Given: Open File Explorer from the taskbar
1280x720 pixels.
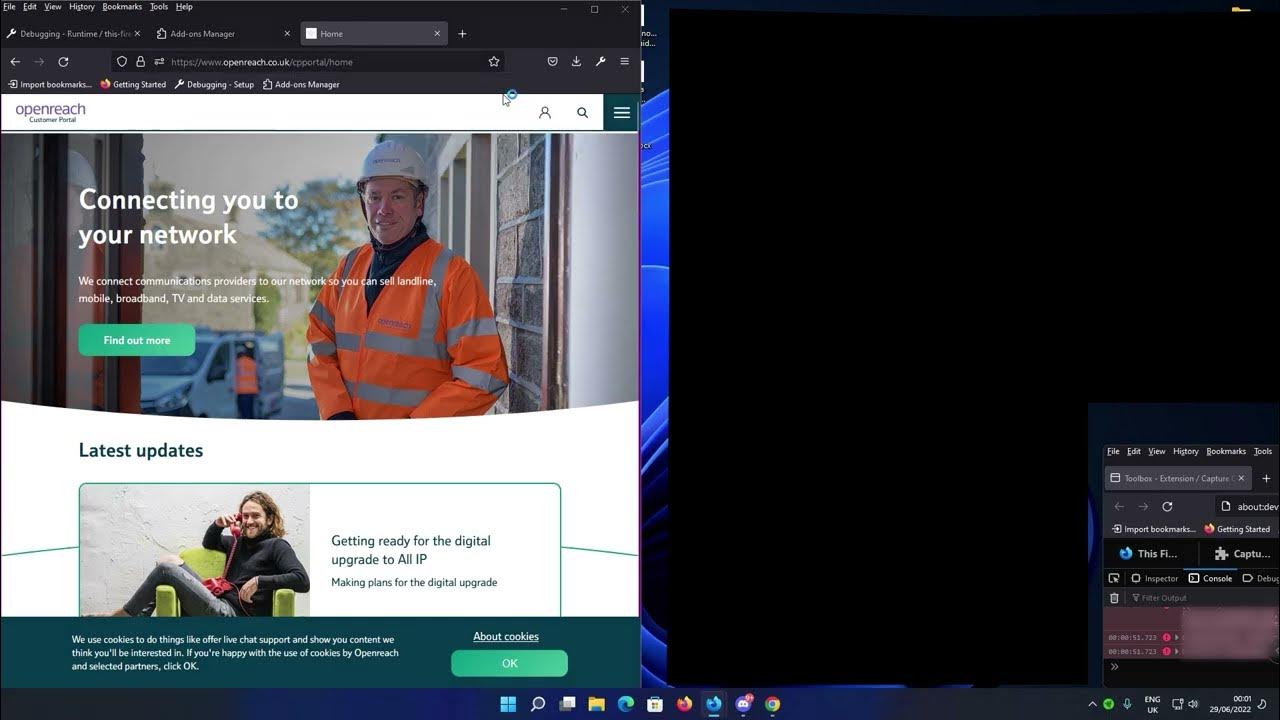Looking at the screenshot, I should click(596, 704).
